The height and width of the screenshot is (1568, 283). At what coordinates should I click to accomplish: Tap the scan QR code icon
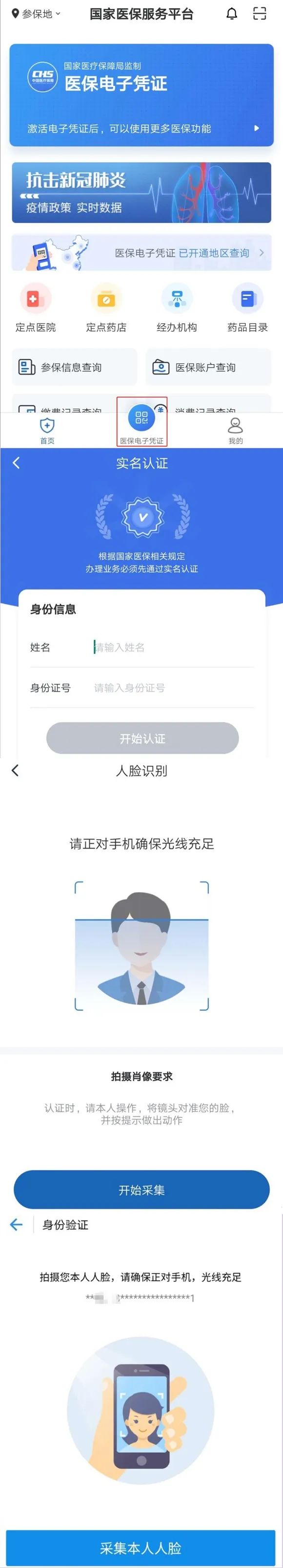point(259,13)
